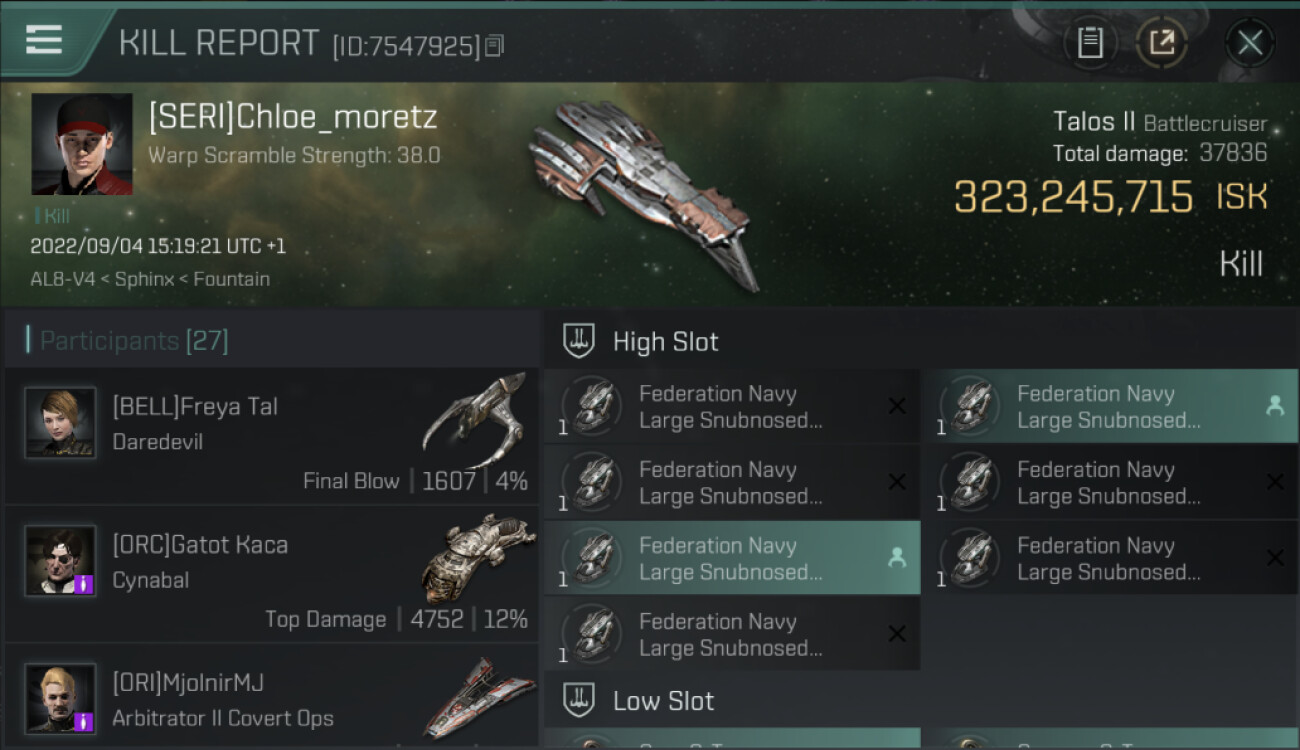The image size is (1300, 750).
Task: Select top-left Federation Navy module row
Action: pos(731,407)
